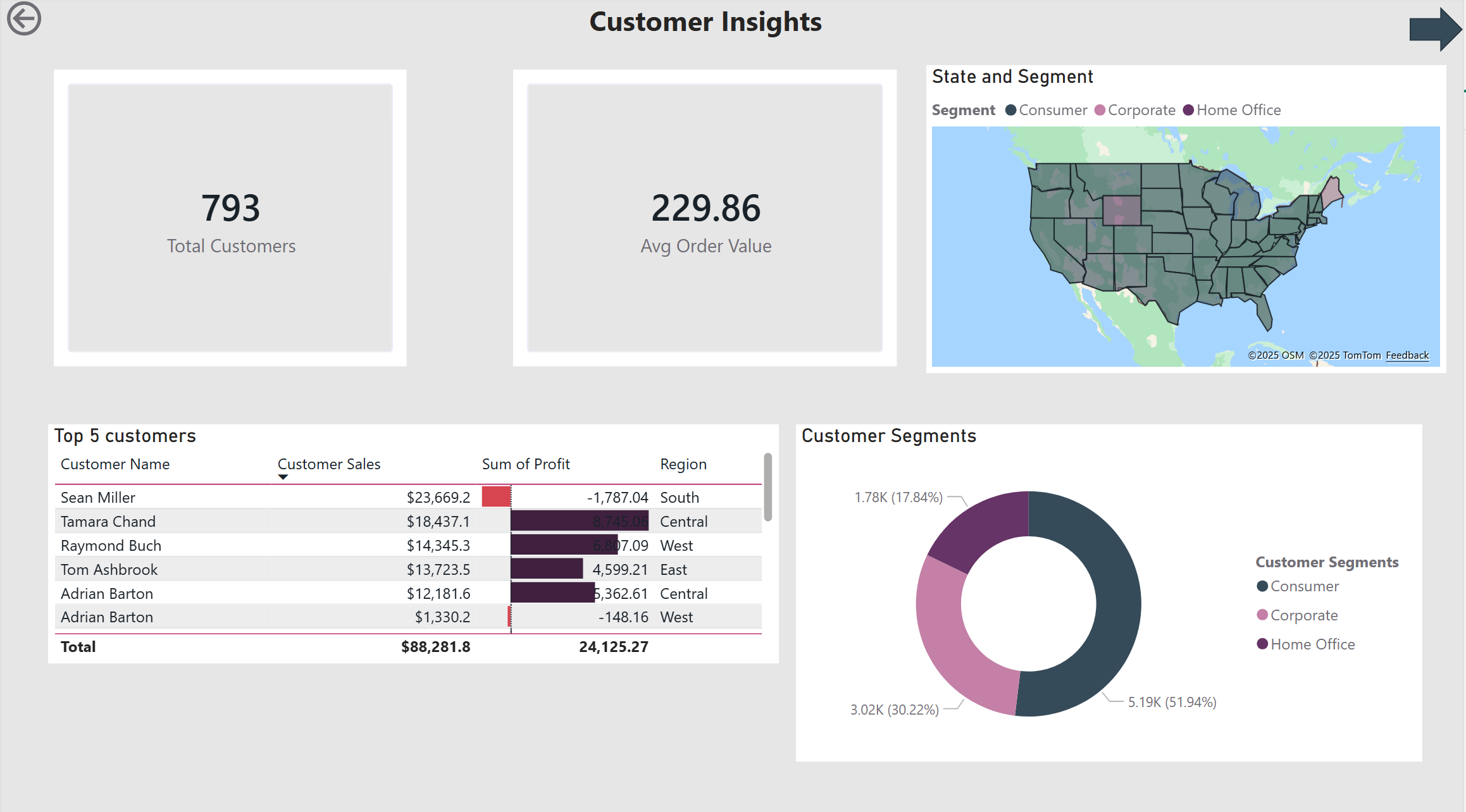Sort by Customer Name column header

click(x=115, y=464)
